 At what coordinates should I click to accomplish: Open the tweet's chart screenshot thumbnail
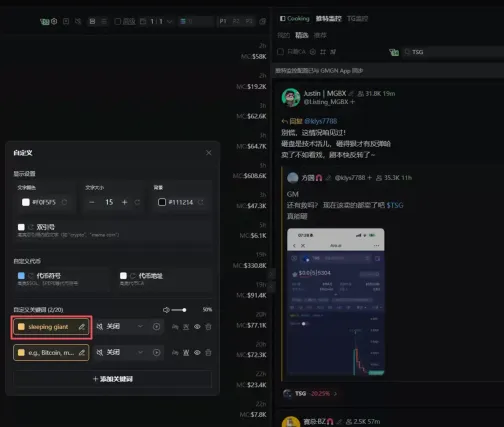pyautogui.click(x=336, y=302)
